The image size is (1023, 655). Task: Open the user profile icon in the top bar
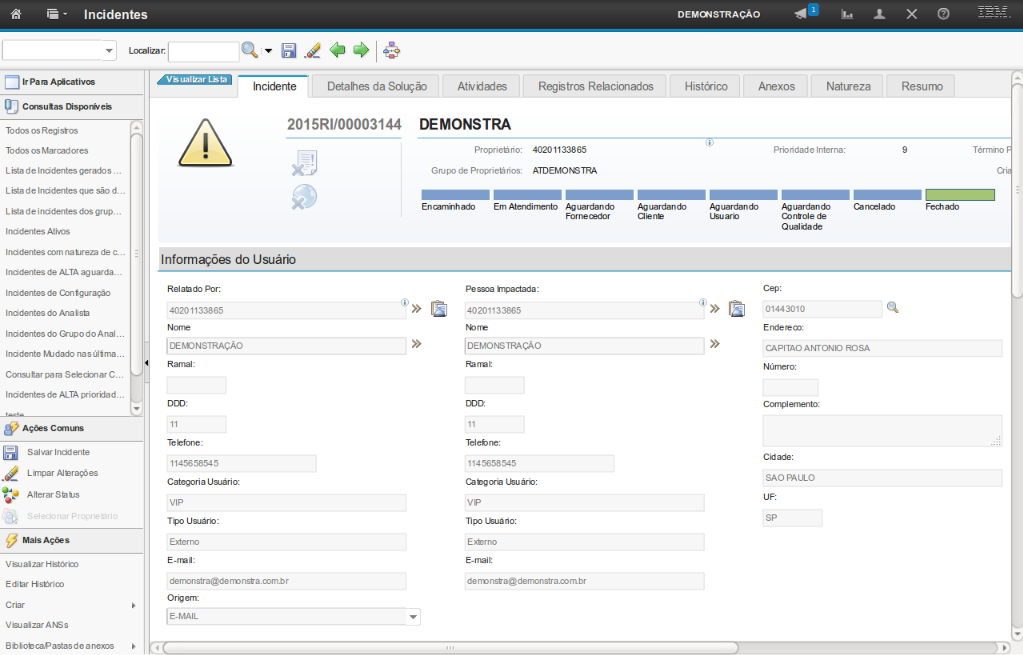[x=879, y=15]
